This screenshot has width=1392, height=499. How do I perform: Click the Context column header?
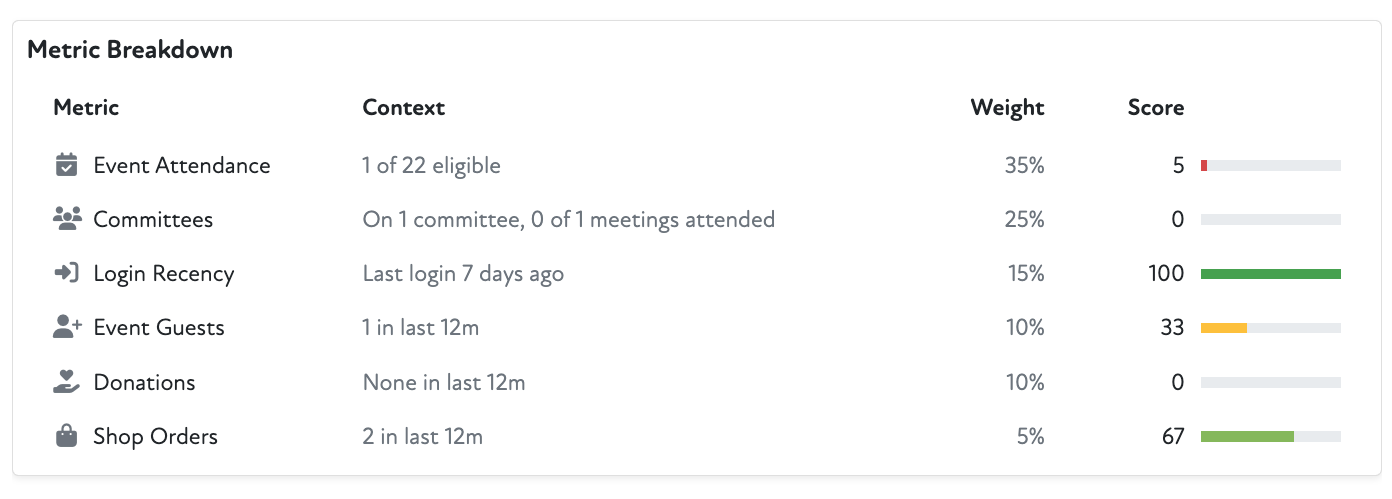(403, 108)
